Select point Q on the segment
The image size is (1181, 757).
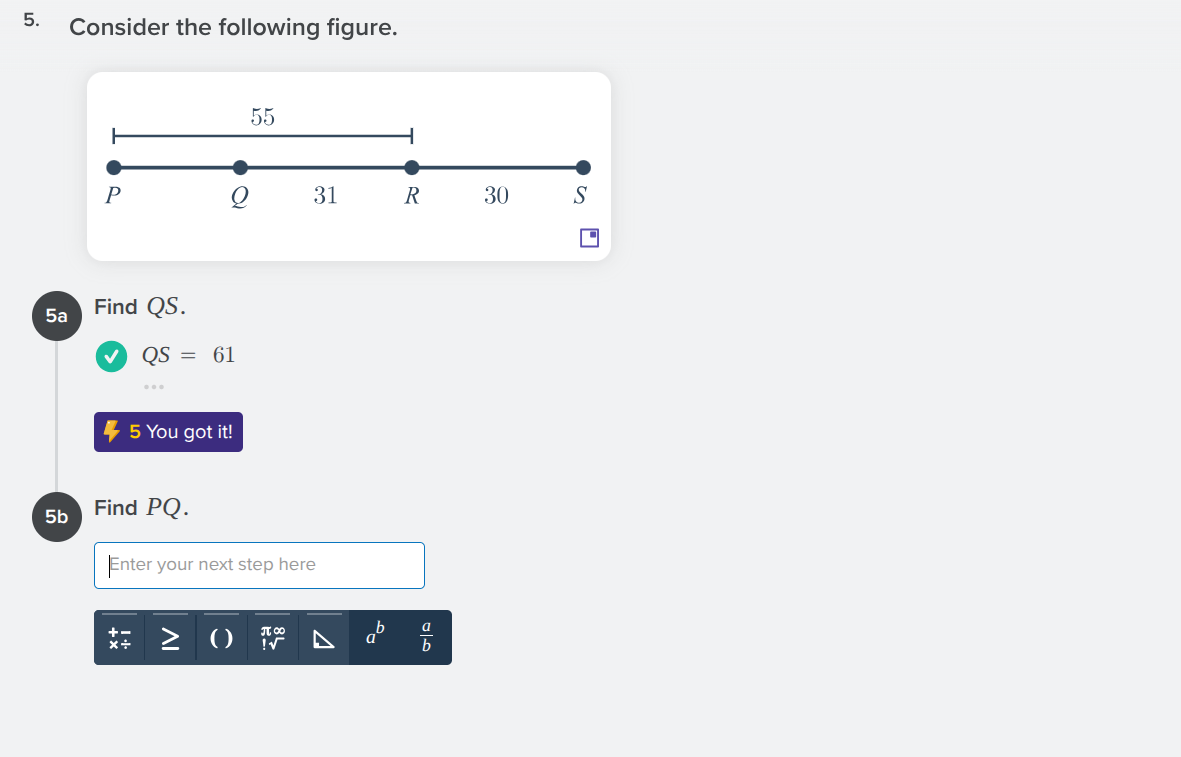point(239,167)
